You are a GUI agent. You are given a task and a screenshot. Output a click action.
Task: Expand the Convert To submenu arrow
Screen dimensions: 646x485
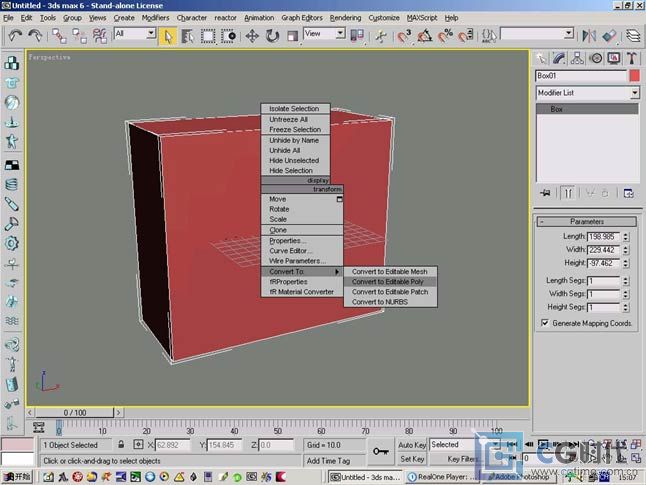[337, 272]
